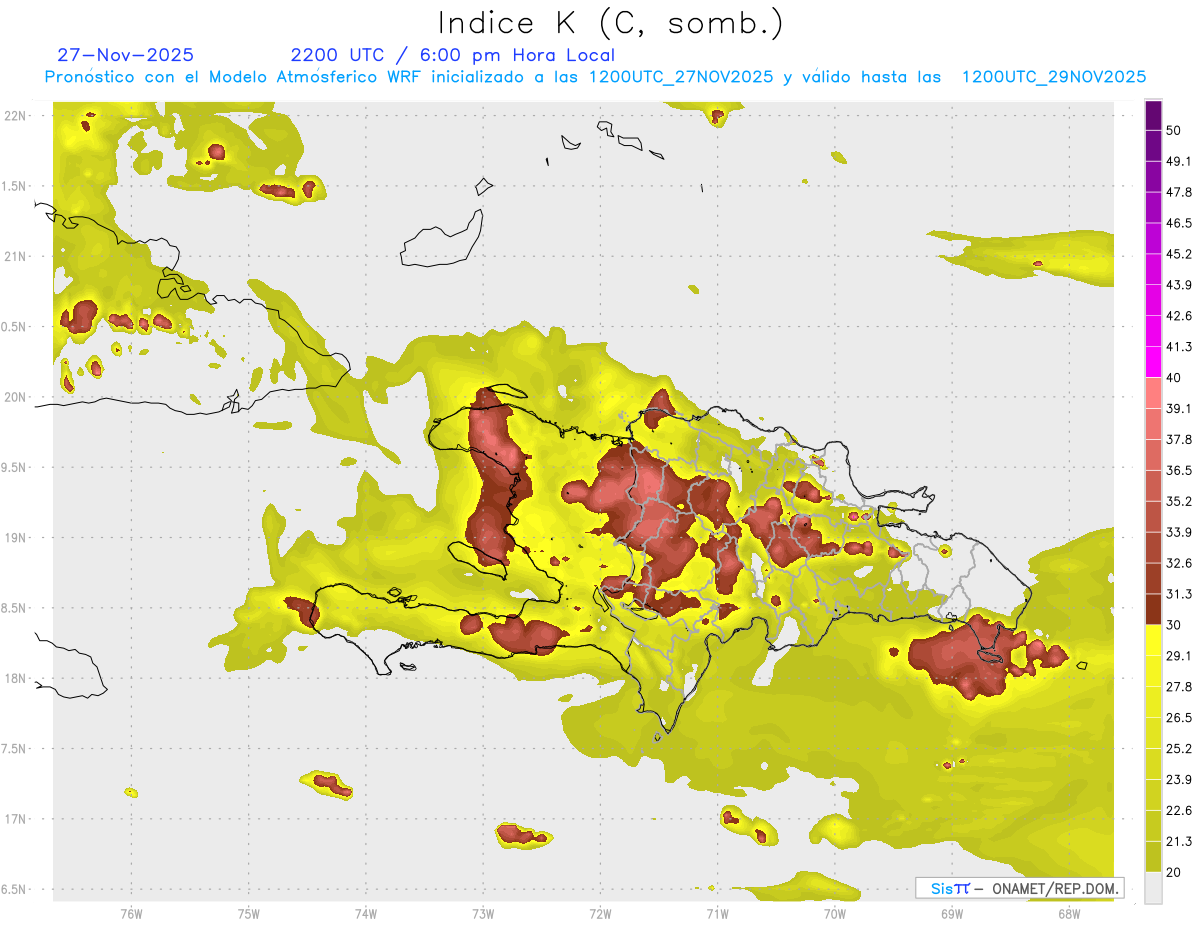Click the "19N" latitude label
The image size is (1200, 927).
pyautogui.click(x=16, y=538)
